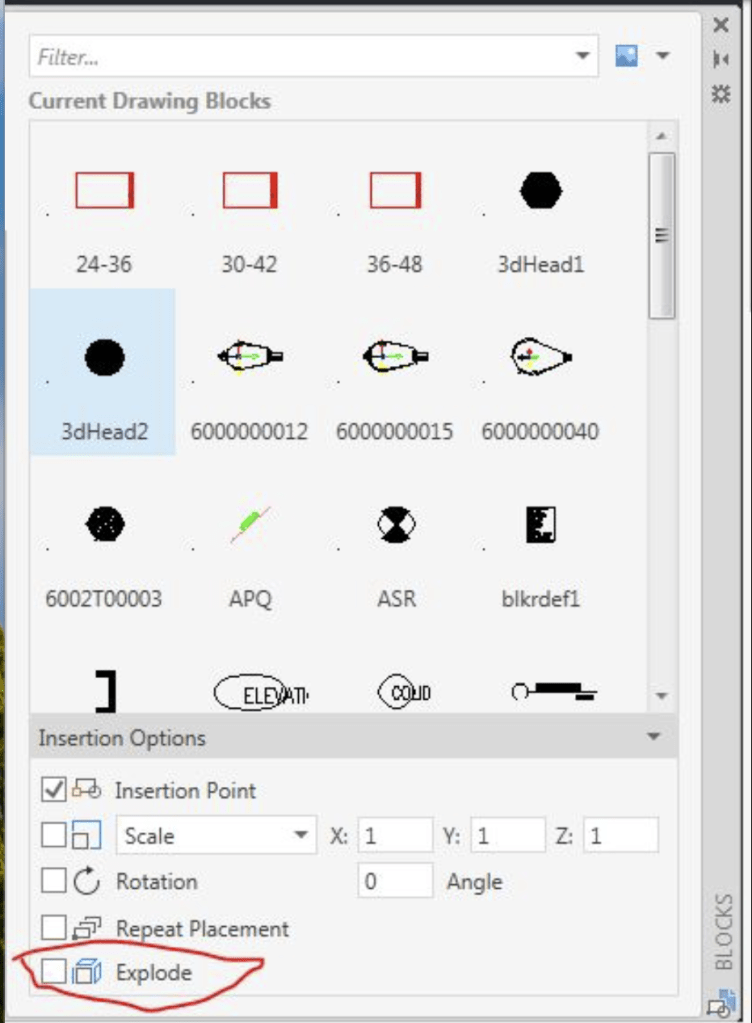Click the Z scale input field
The image size is (752, 1023).
pyautogui.click(x=621, y=835)
